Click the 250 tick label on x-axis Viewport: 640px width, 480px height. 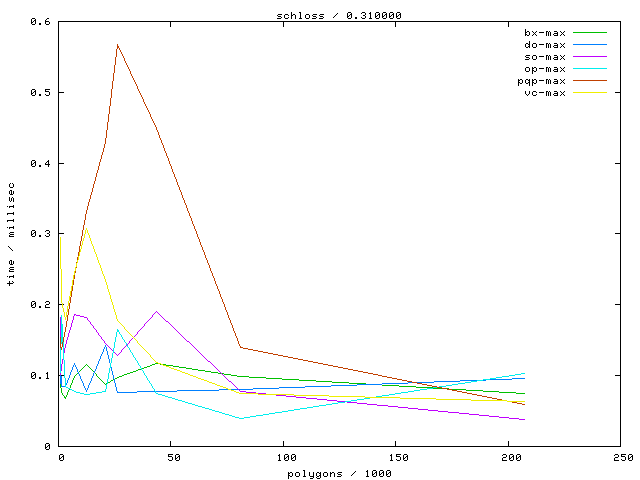click(x=620, y=457)
